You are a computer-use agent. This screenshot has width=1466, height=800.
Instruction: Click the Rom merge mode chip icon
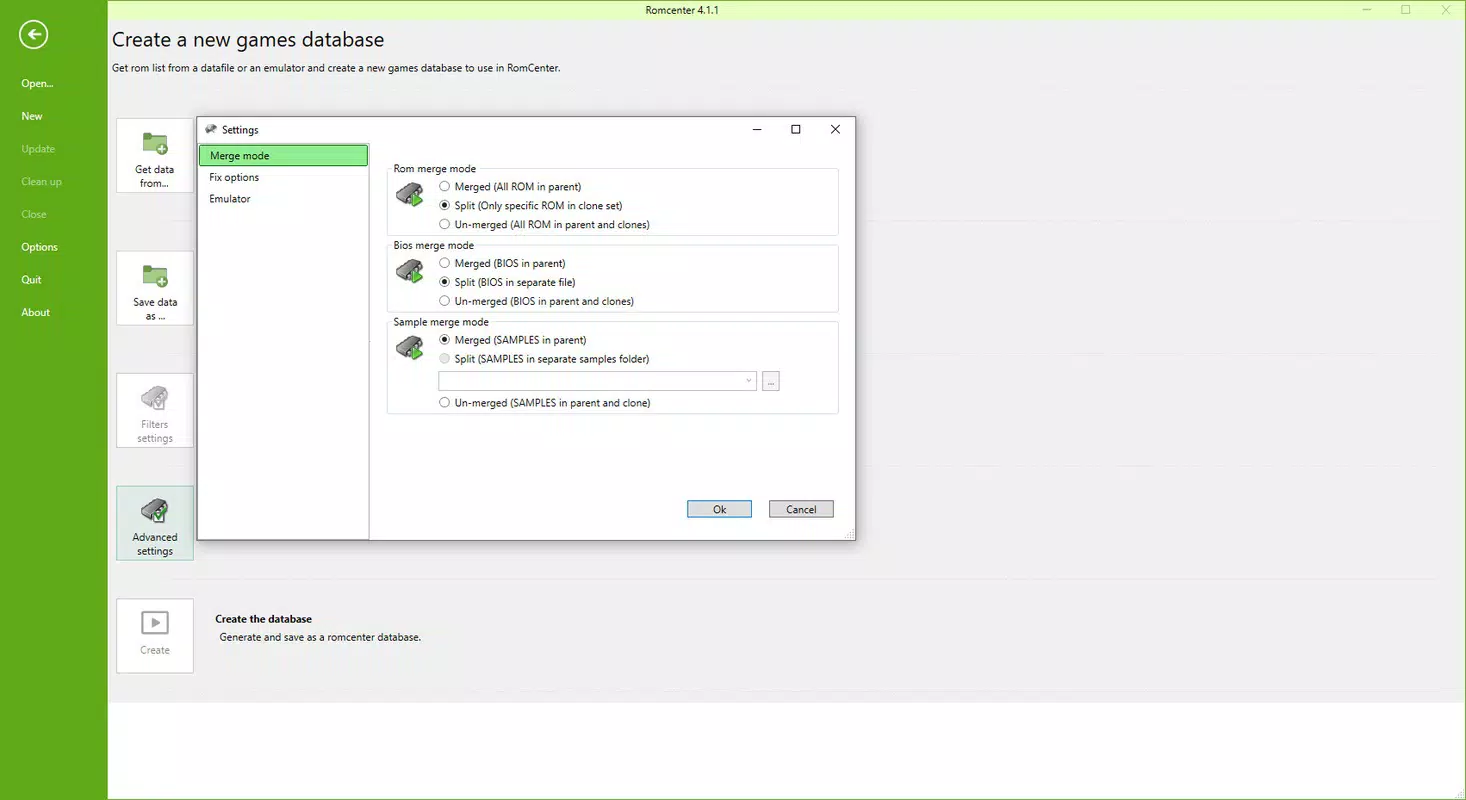coord(410,194)
